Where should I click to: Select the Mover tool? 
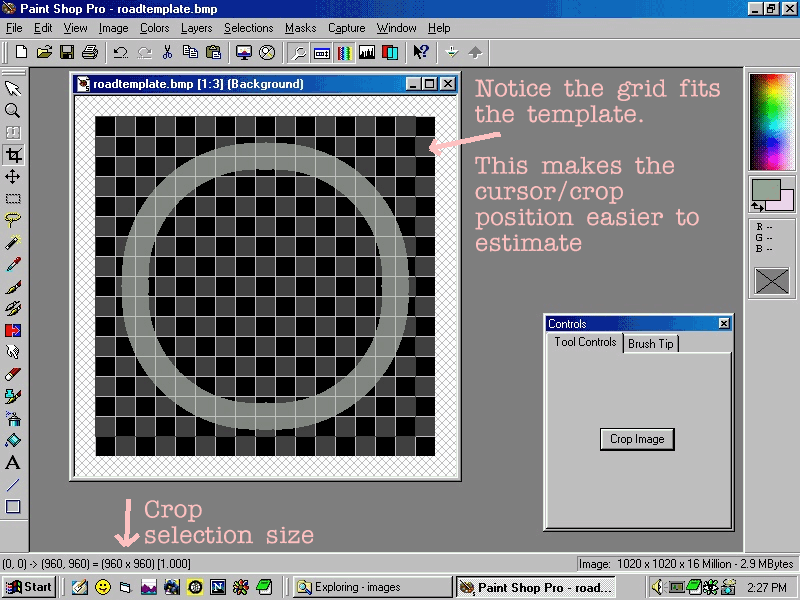click(13, 177)
